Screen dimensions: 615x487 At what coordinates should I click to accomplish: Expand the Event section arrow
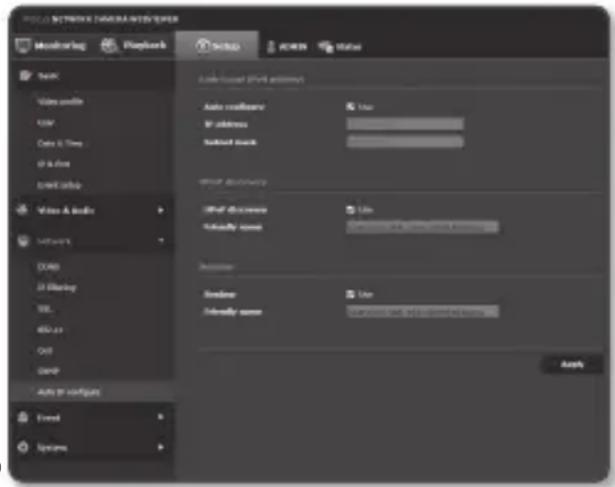pos(160,416)
